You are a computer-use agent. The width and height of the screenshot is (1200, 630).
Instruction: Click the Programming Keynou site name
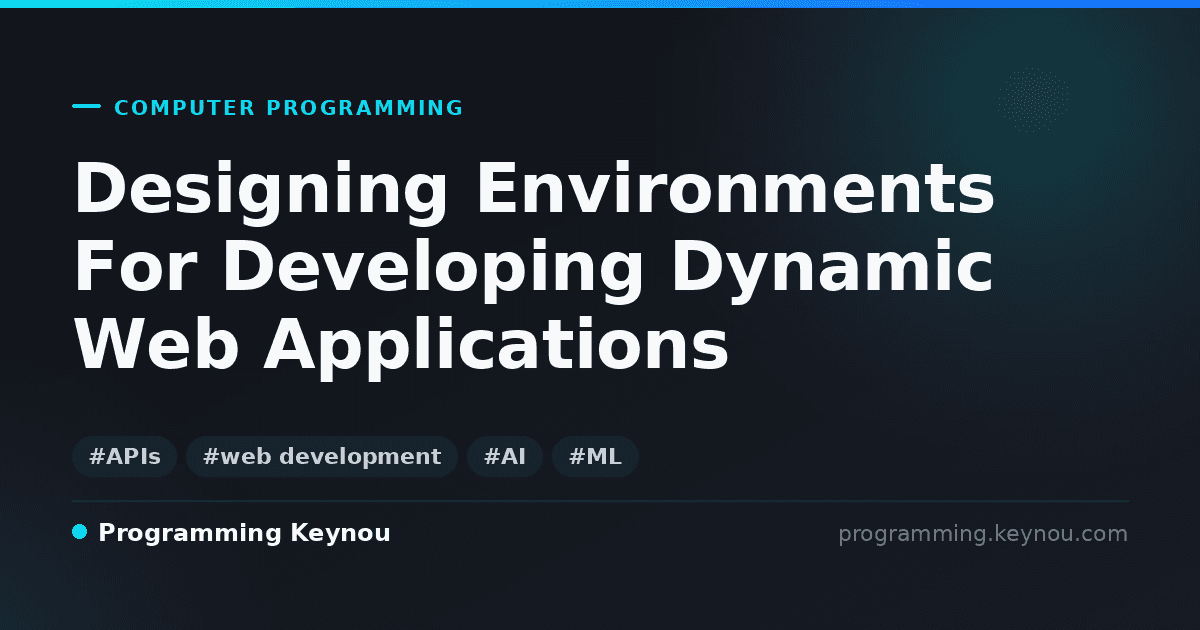[244, 534]
